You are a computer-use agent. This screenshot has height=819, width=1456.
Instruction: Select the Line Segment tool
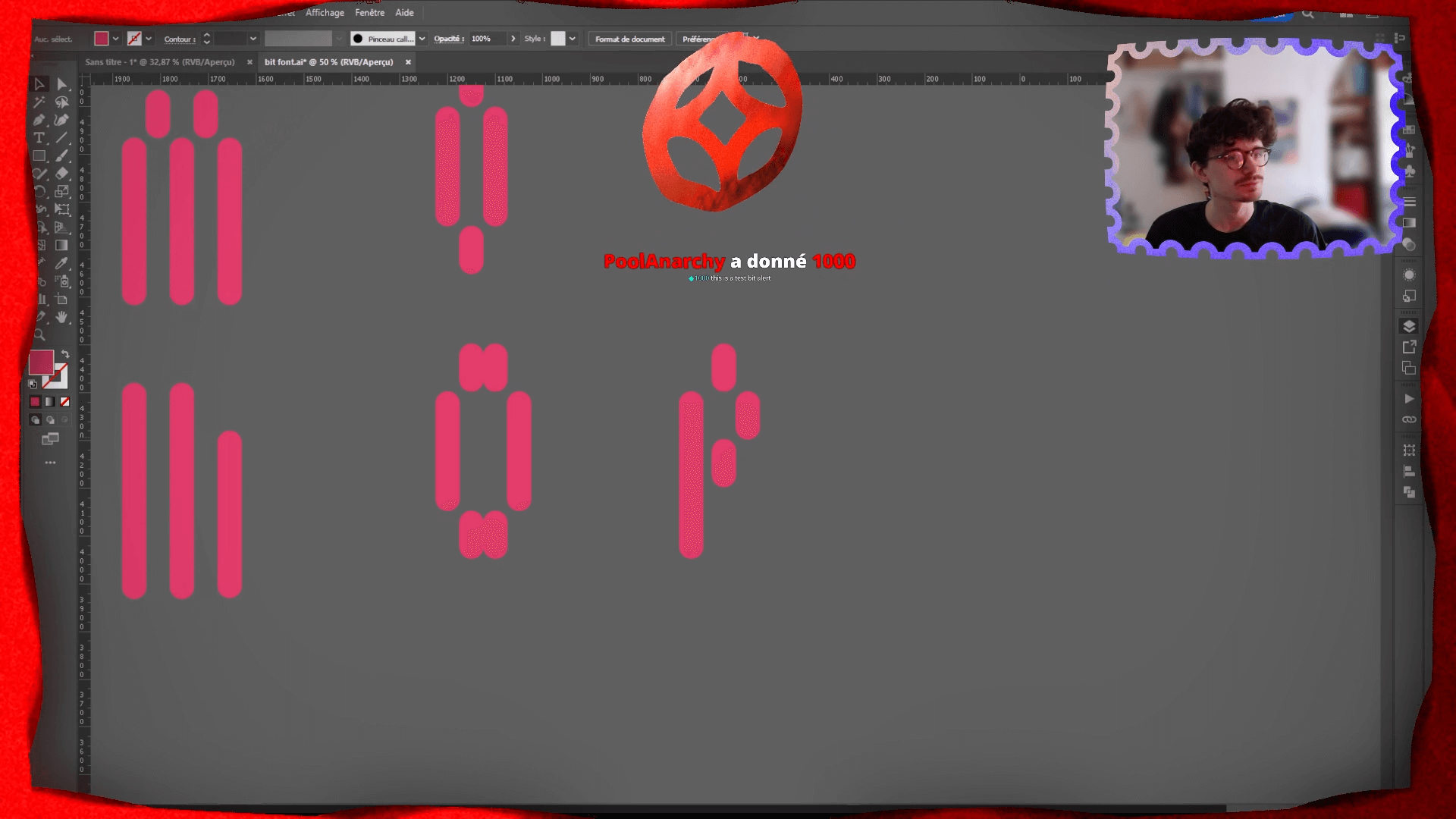coord(62,138)
